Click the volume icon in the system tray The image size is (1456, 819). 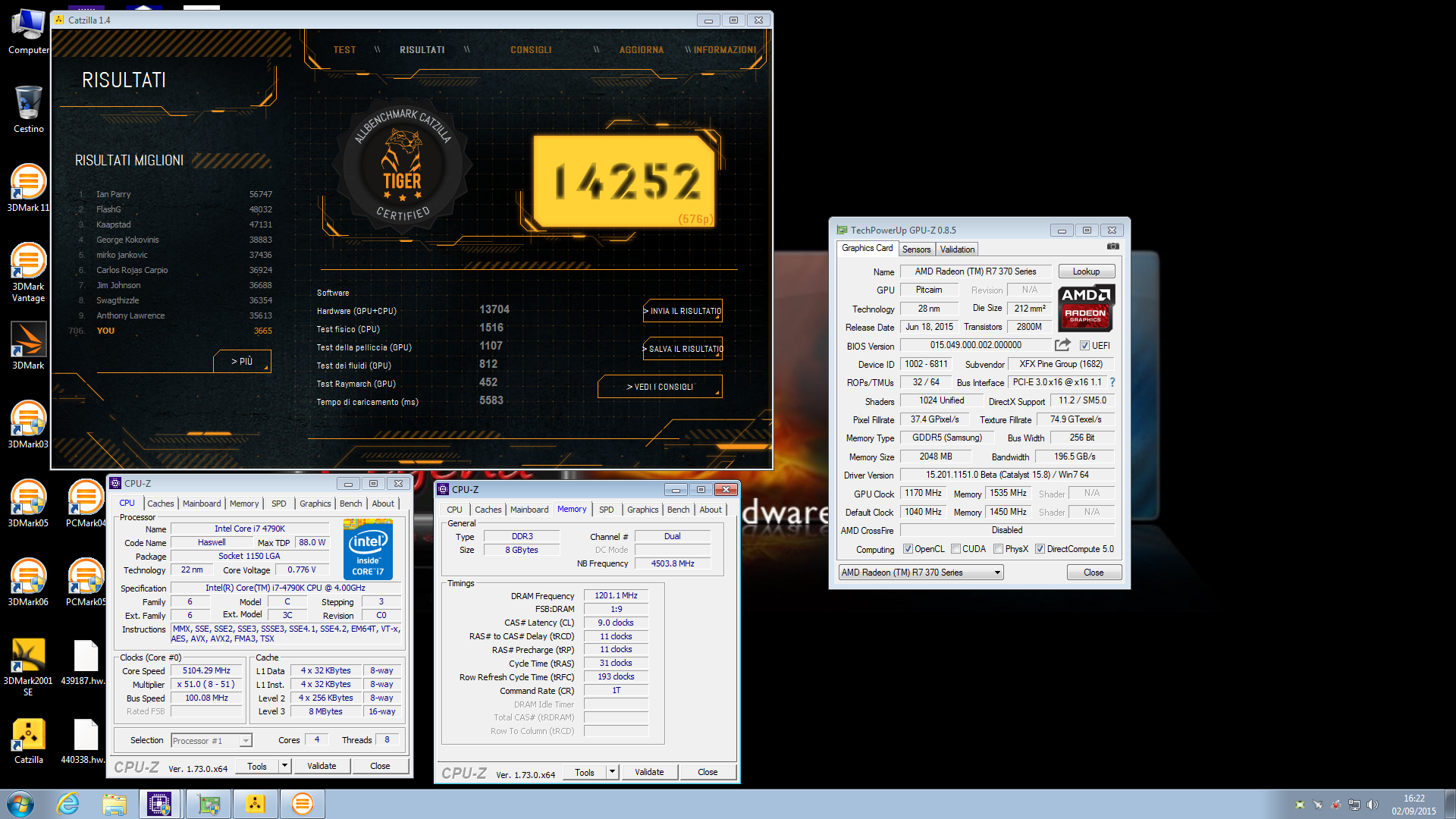tap(1372, 805)
